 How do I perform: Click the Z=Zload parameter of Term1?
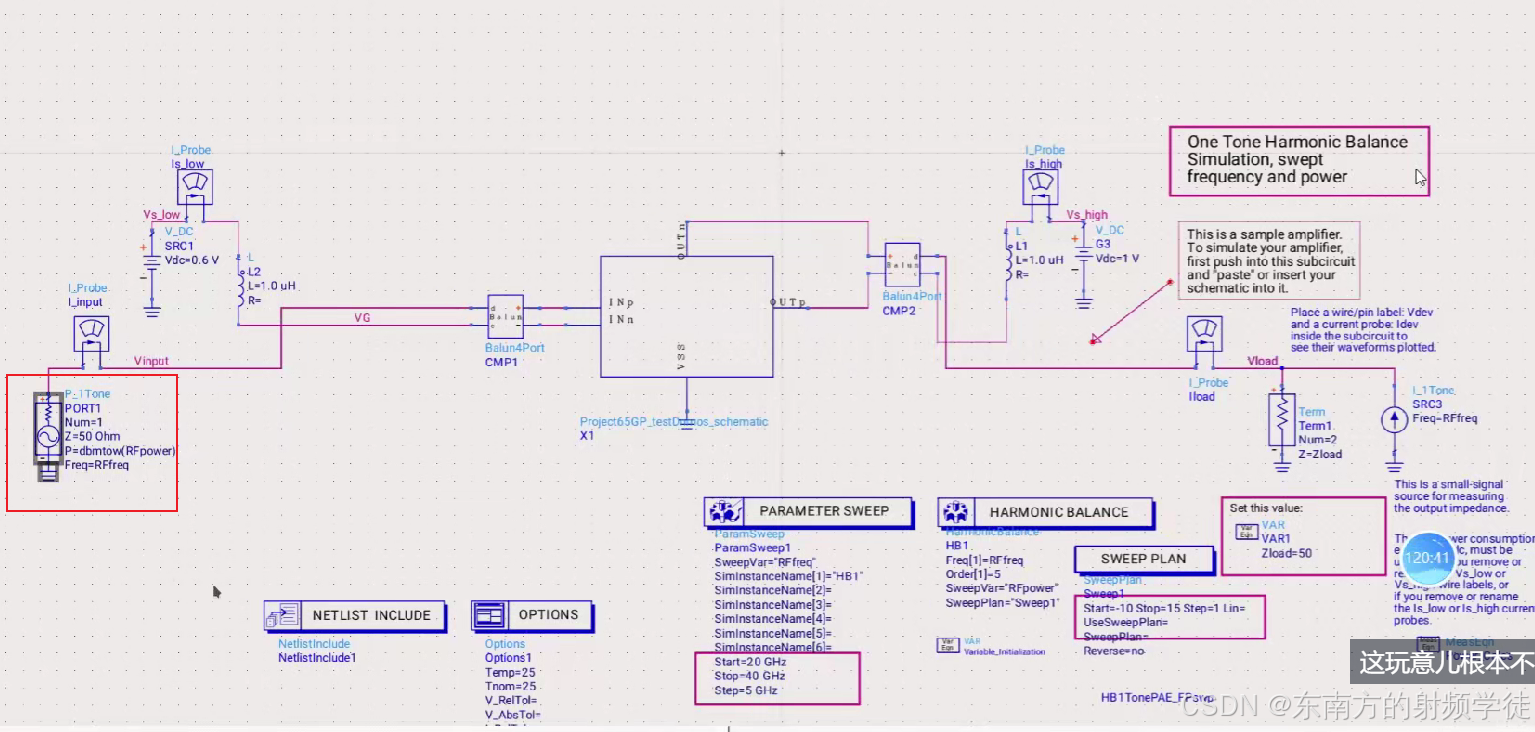tap(1320, 454)
